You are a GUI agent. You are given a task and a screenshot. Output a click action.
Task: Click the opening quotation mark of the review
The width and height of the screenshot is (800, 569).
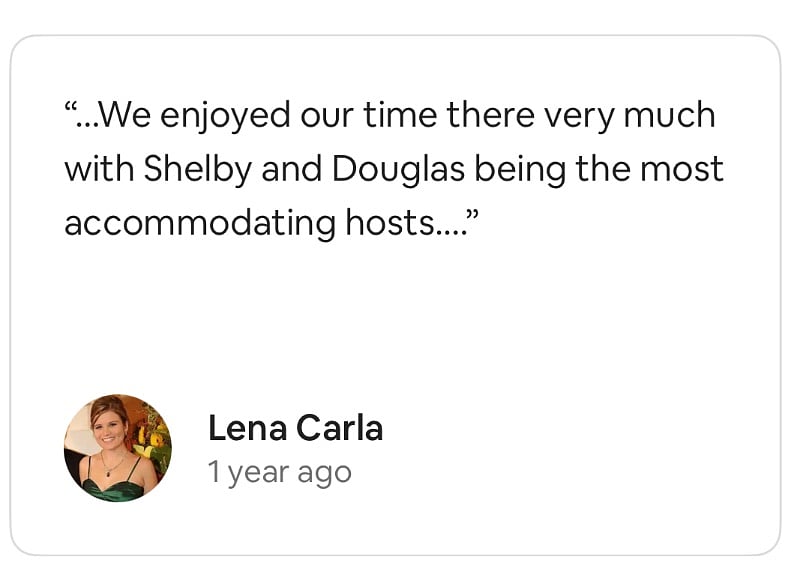pos(71,107)
